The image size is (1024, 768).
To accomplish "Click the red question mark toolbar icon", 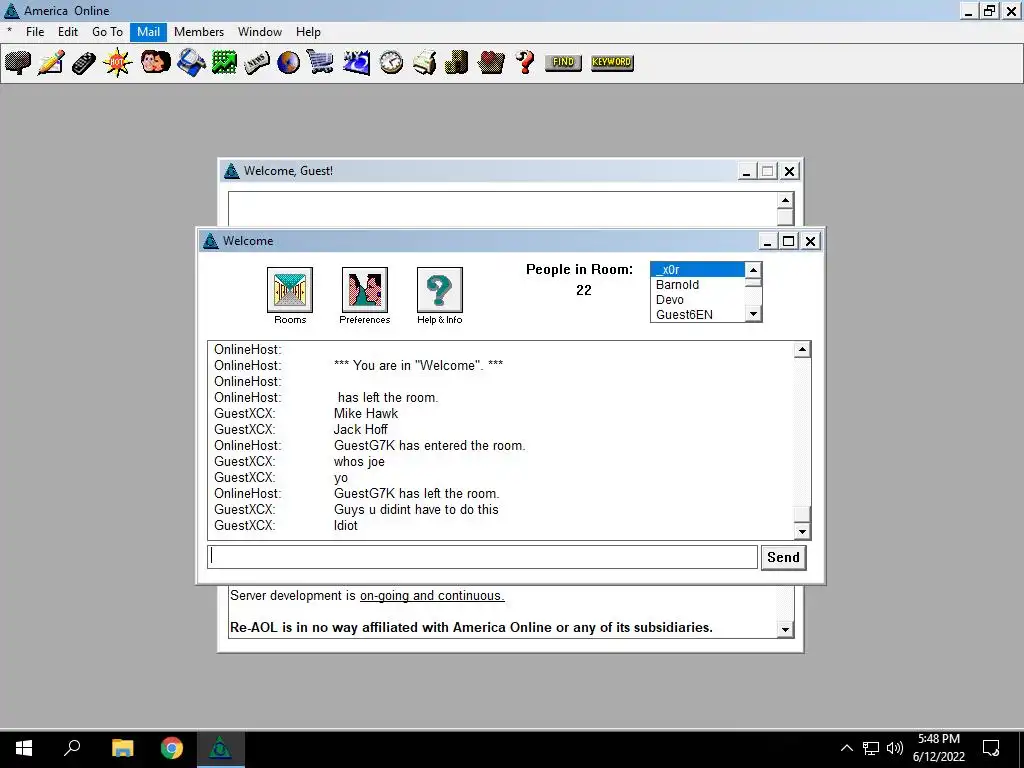I will (x=525, y=63).
